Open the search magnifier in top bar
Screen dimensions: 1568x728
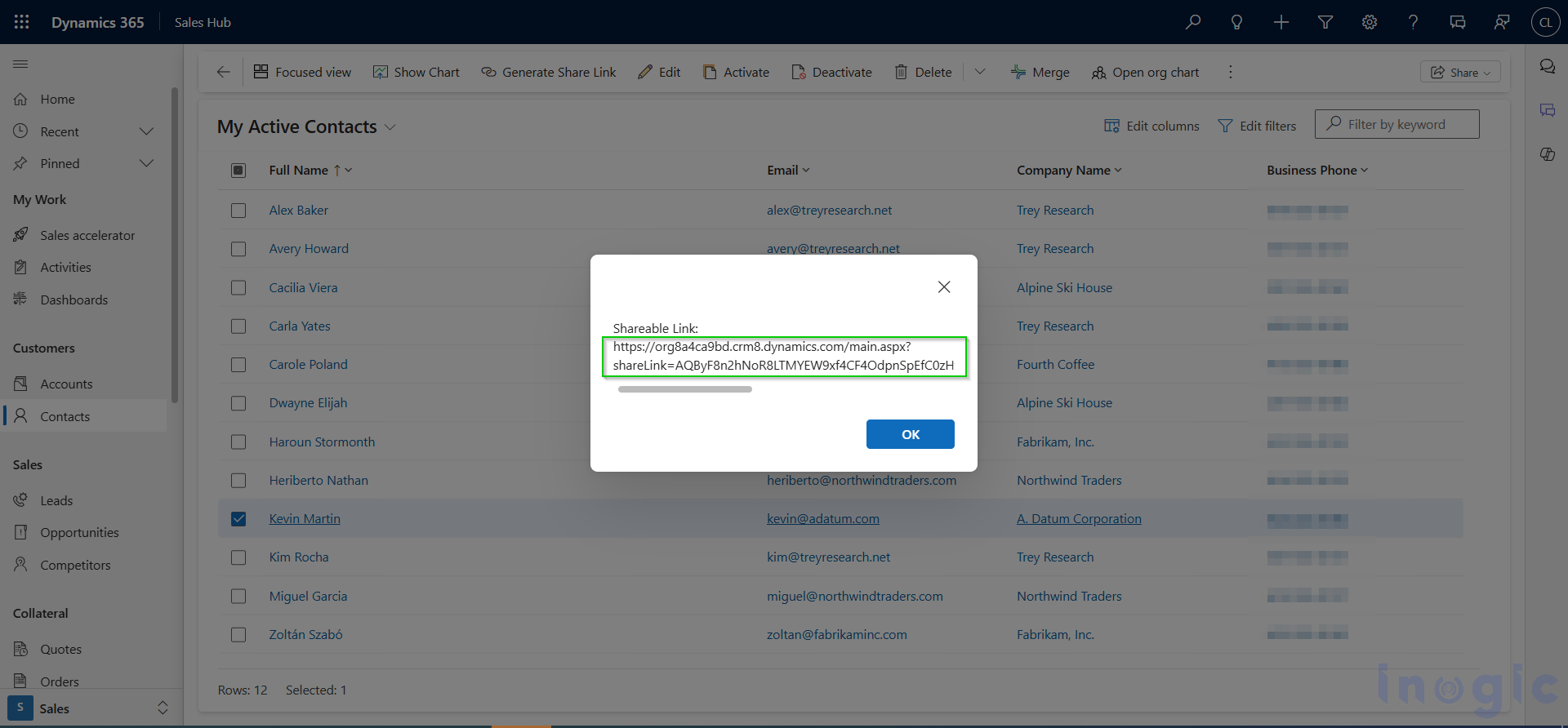(x=1193, y=22)
